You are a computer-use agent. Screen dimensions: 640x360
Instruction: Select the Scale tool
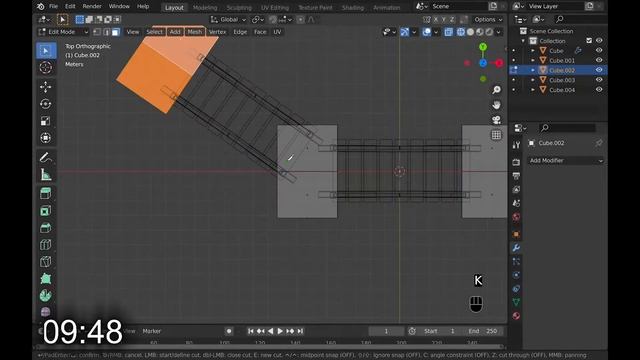(46, 121)
